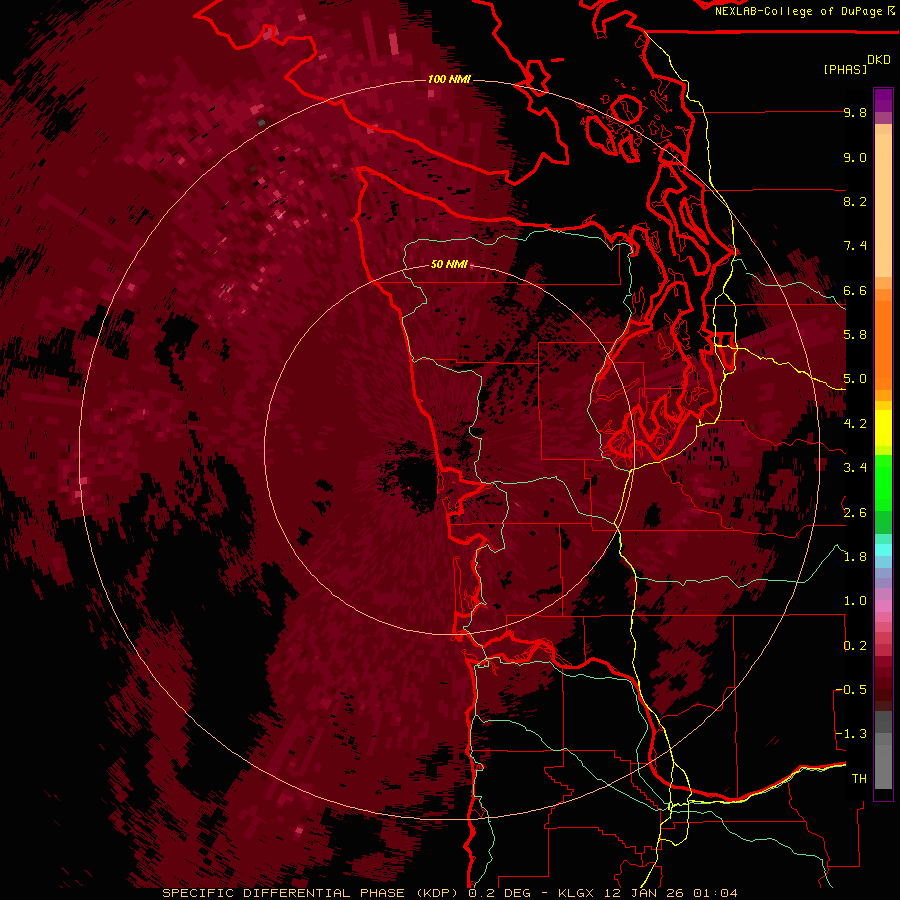The width and height of the screenshot is (900, 900).
Task: Pick the orange band of color scale
Action: [x=883, y=344]
